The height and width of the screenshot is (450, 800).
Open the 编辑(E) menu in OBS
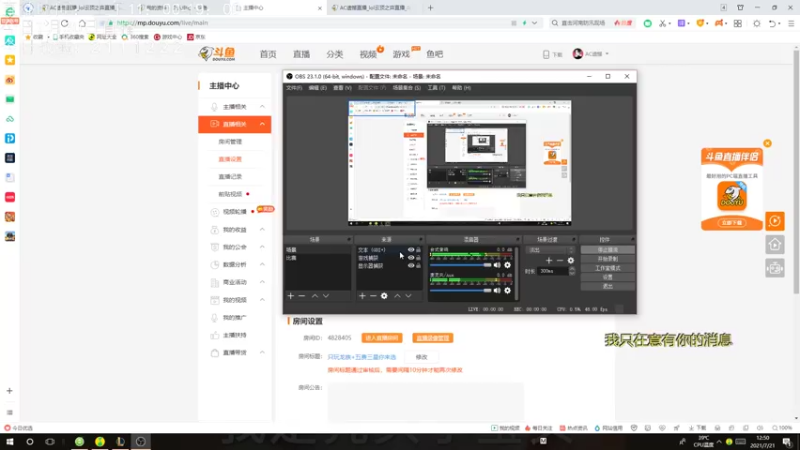tap(317, 88)
